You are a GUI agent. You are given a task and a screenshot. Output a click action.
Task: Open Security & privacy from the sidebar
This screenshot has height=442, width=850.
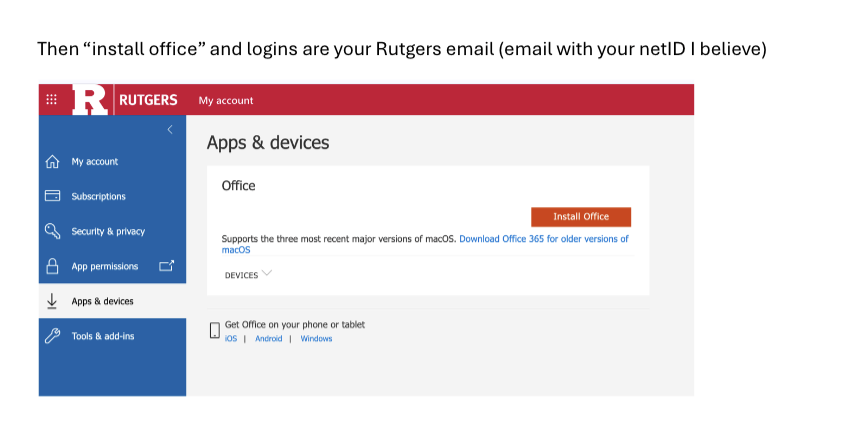108,232
